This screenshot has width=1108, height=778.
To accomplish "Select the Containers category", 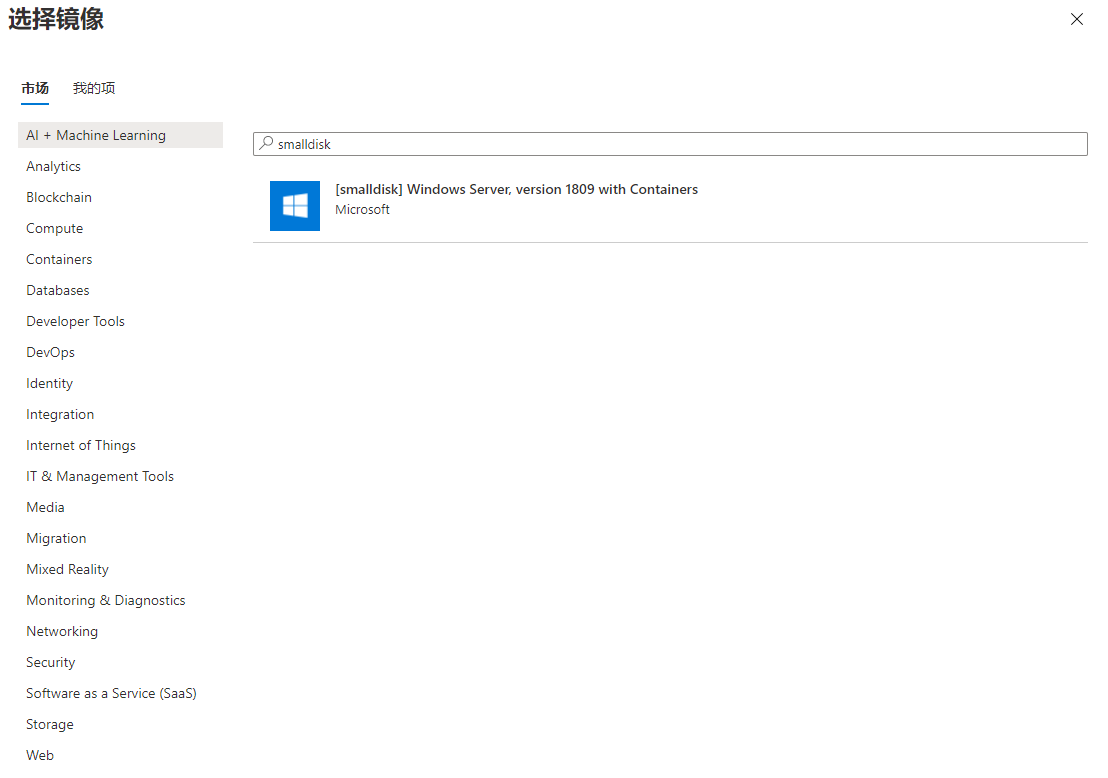I will point(59,259).
